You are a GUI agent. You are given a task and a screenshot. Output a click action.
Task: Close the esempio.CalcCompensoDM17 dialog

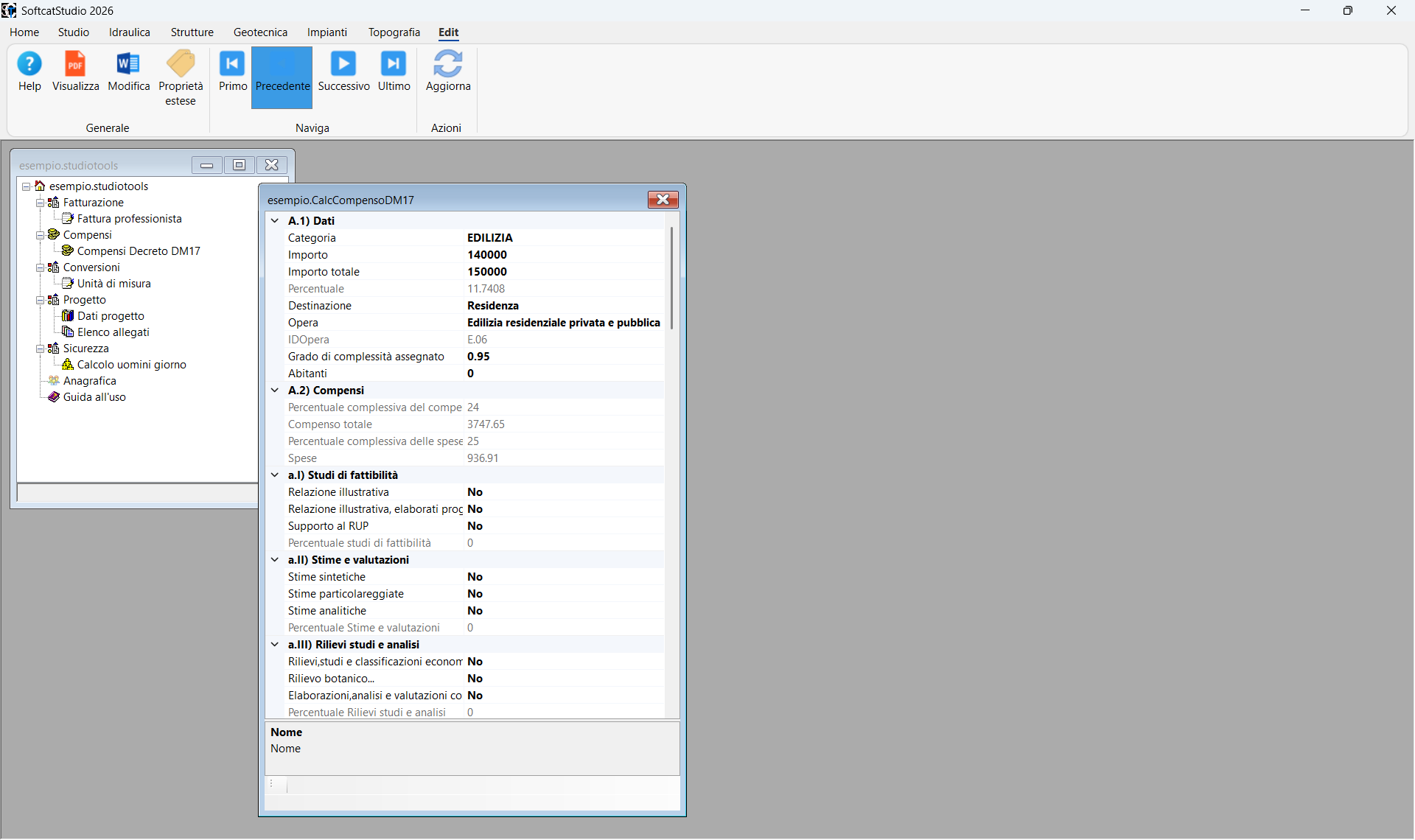(663, 200)
